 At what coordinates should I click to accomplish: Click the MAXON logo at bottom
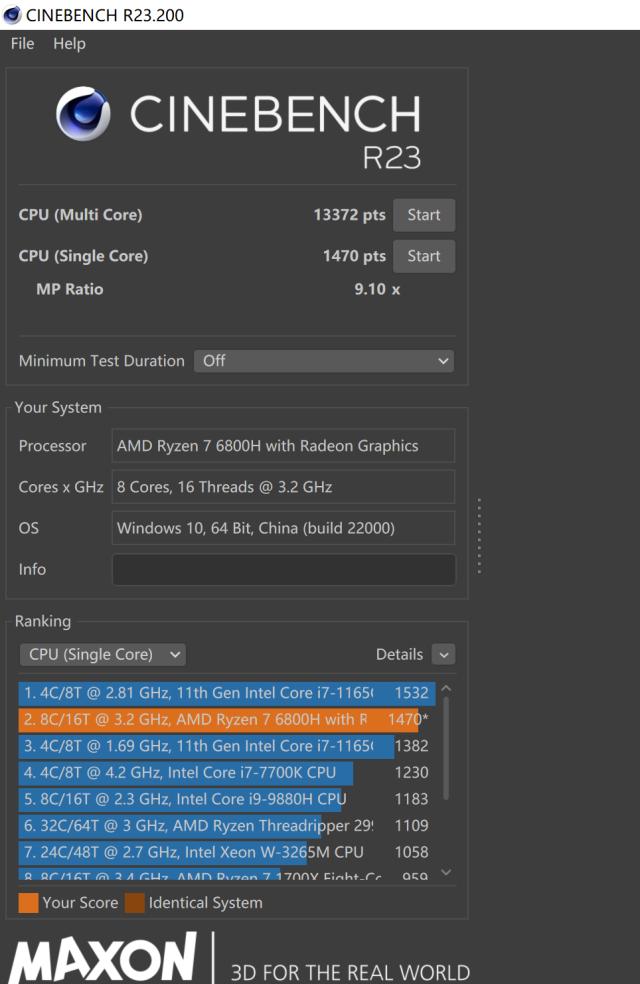[103, 958]
